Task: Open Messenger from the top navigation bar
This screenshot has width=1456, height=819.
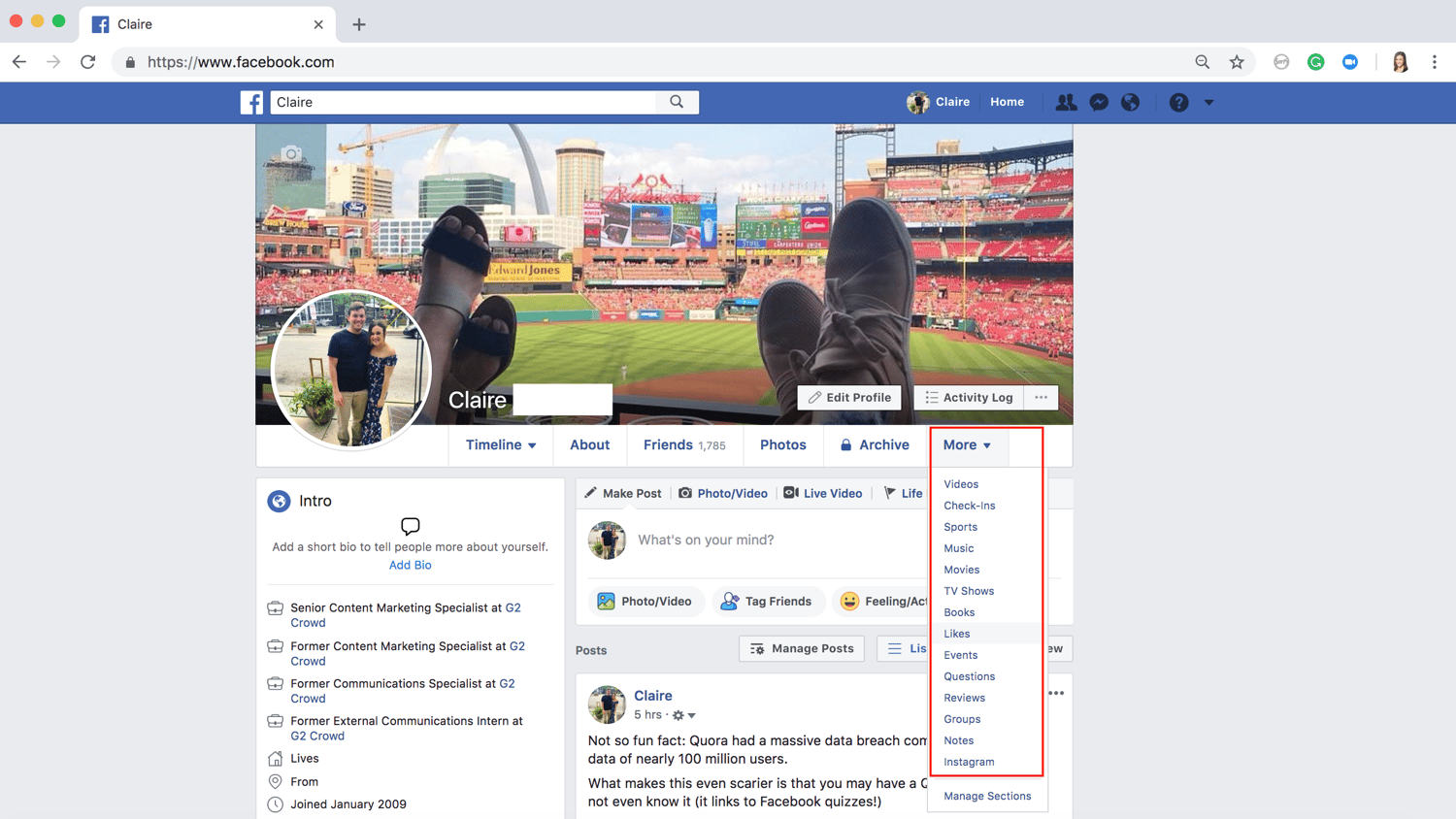Action: (1098, 102)
